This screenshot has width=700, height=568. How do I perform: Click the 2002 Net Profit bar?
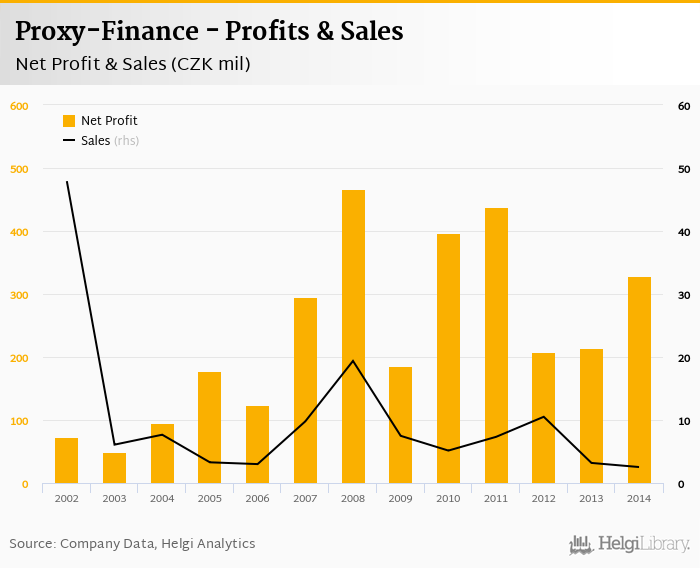[x=67, y=461]
